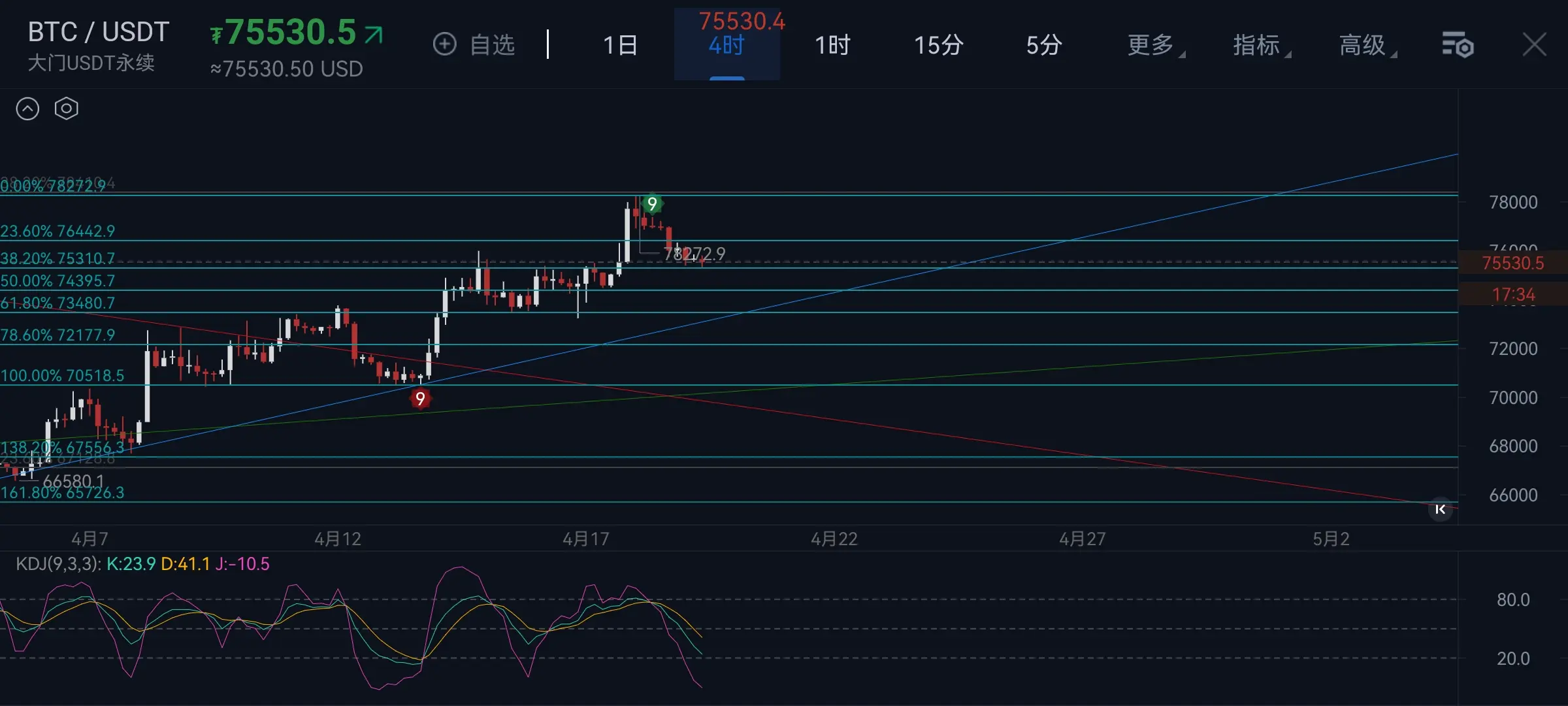Select the 1时 timeframe tab
The width and height of the screenshot is (1568, 706).
coord(832,45)
